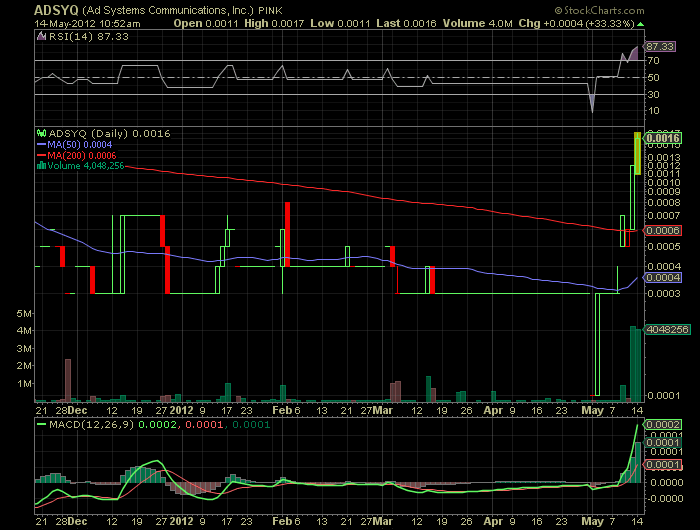Click the 87.33 RSI value tag

click(660, 46)
